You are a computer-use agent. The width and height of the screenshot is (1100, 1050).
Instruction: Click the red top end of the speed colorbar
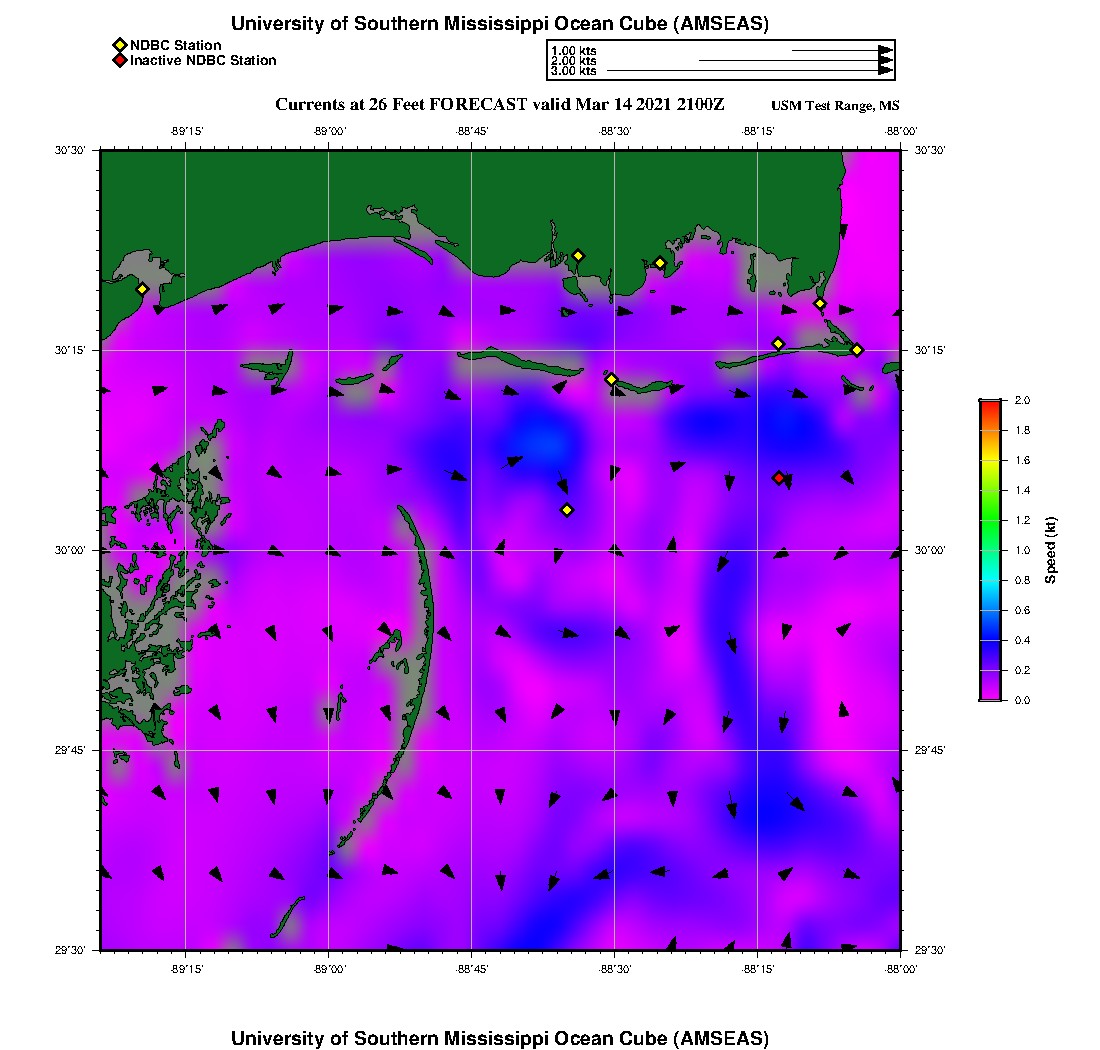990,404
